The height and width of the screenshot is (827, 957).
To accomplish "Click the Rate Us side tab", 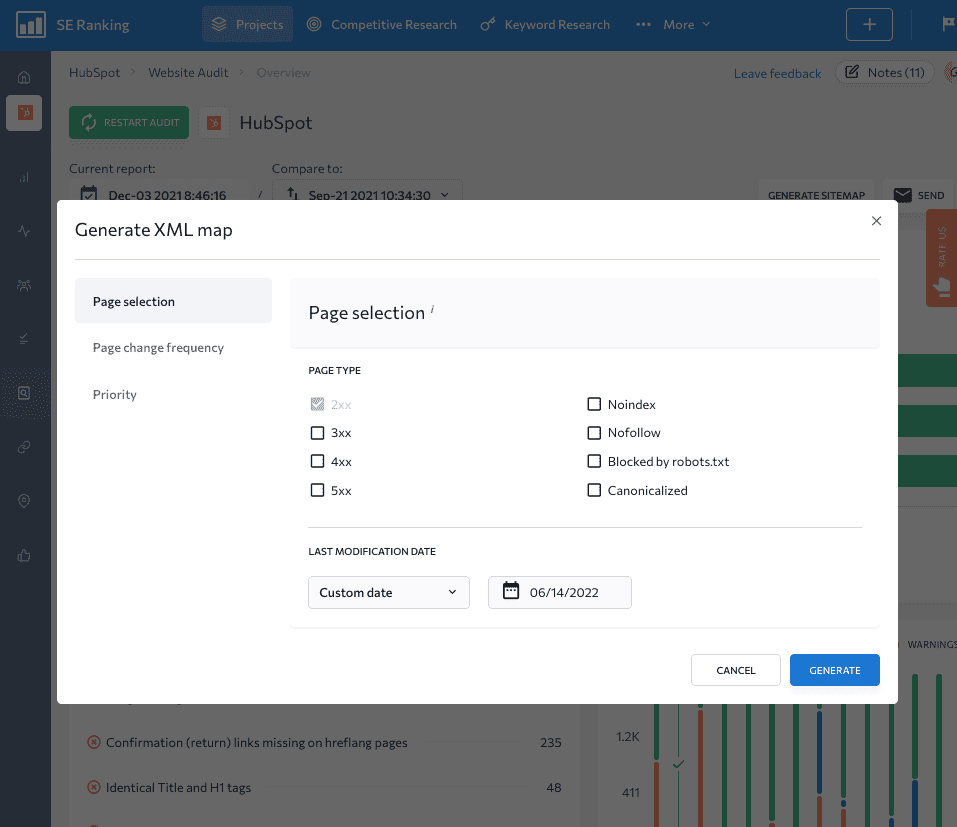I will coord(942,258).
